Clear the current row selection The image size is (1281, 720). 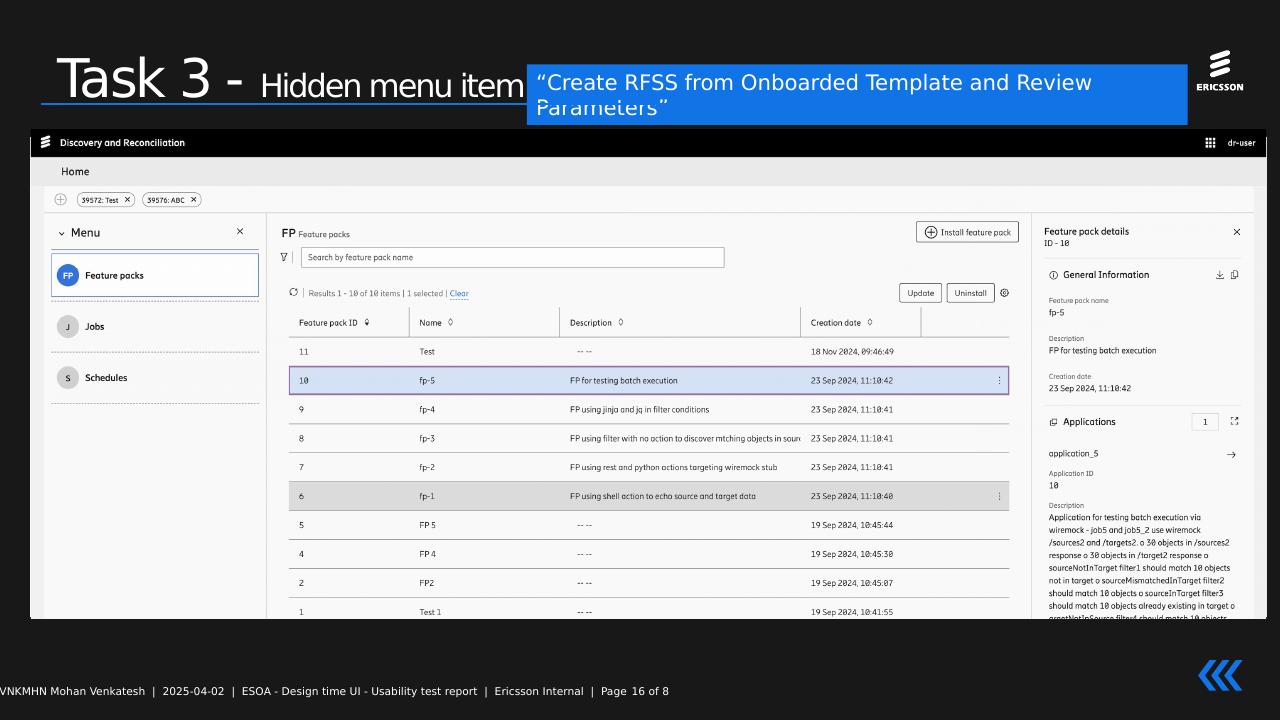[x=459, y=294]
